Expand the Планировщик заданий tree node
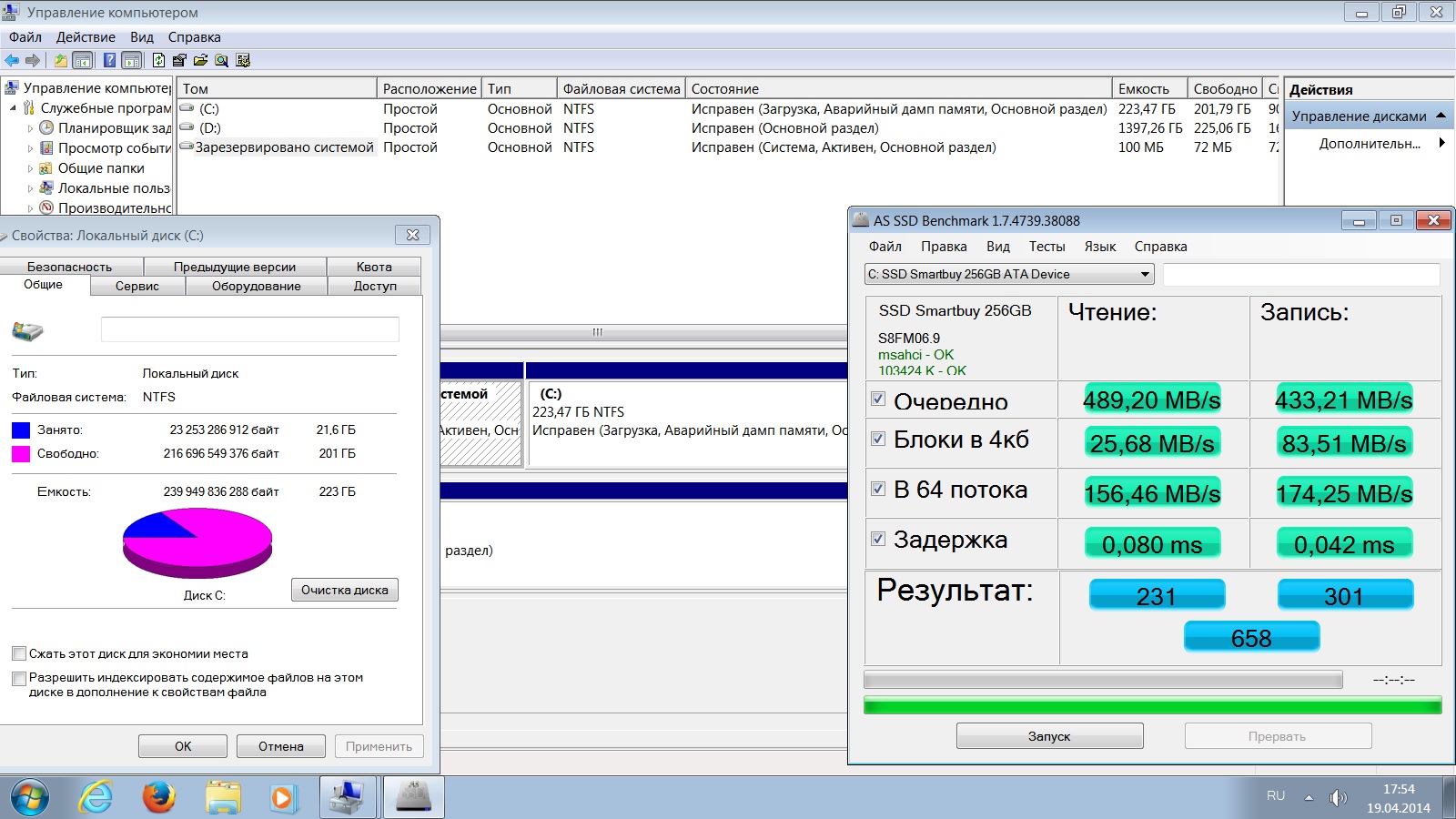 30,128
